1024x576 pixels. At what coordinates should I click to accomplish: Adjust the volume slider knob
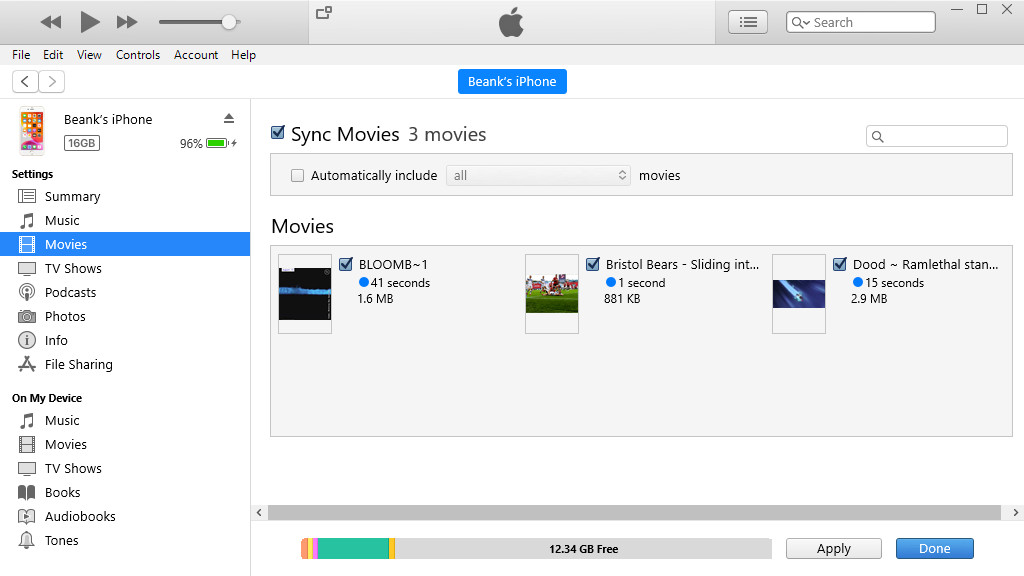229,22
